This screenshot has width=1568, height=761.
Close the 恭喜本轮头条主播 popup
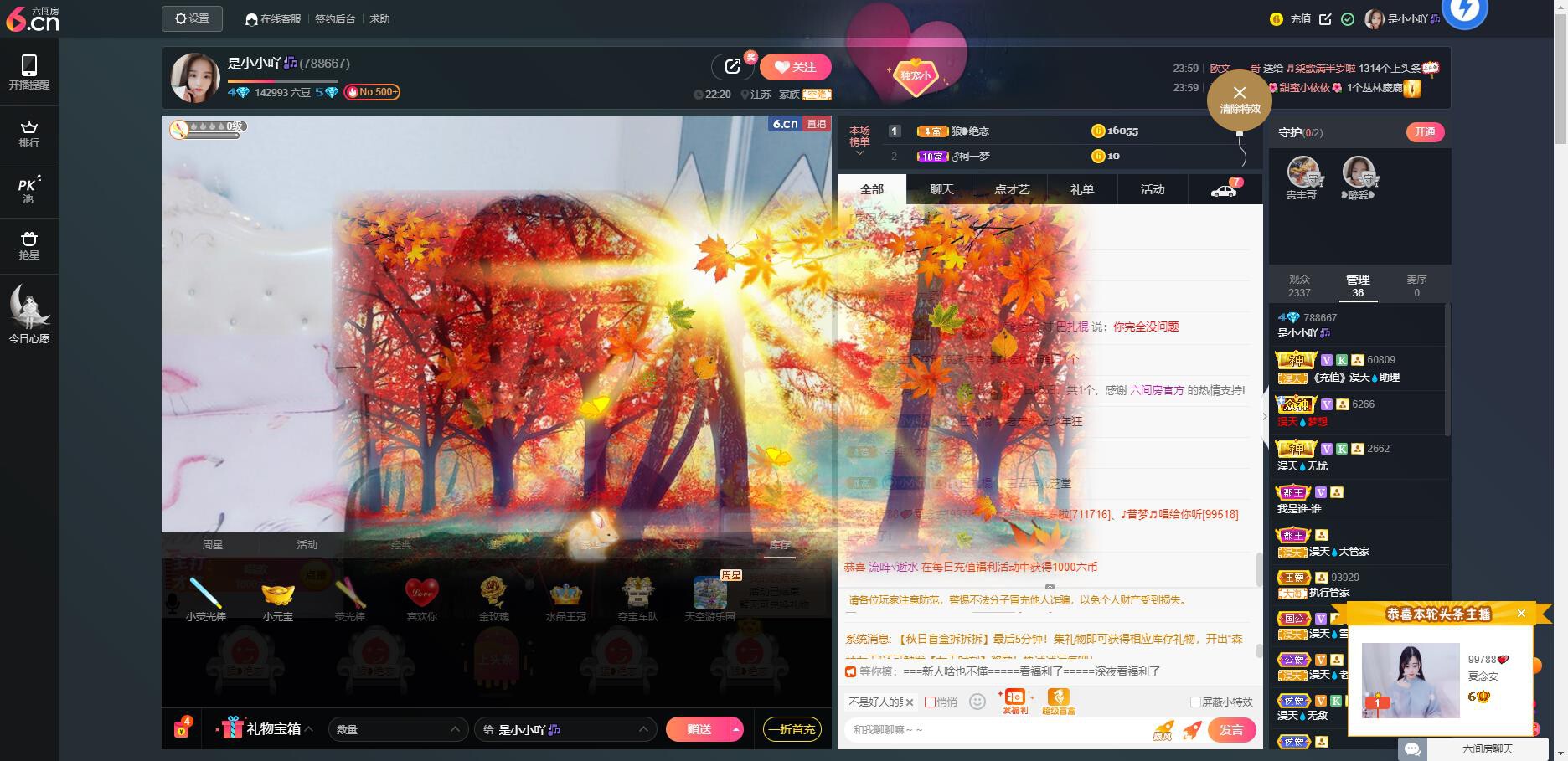click(x=1521, y=614)
